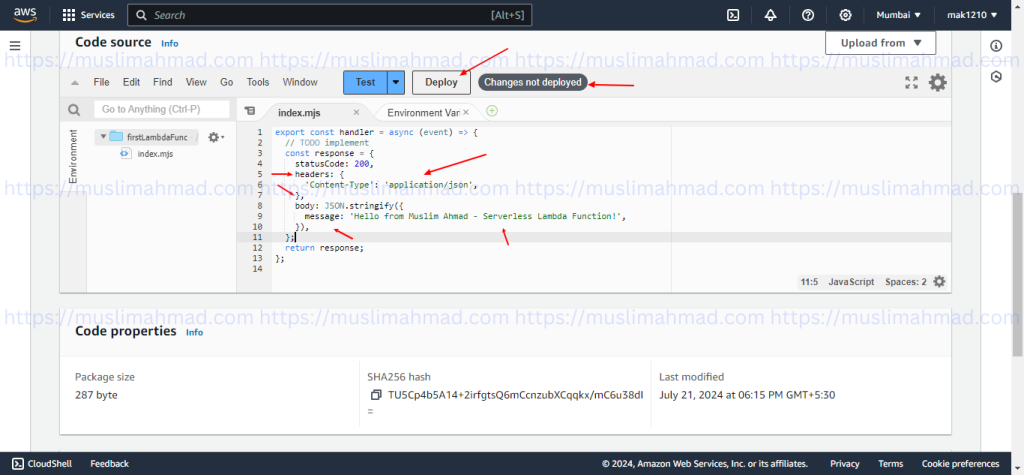Toggle fullscreen editor icon

click(x=911, y=83)
